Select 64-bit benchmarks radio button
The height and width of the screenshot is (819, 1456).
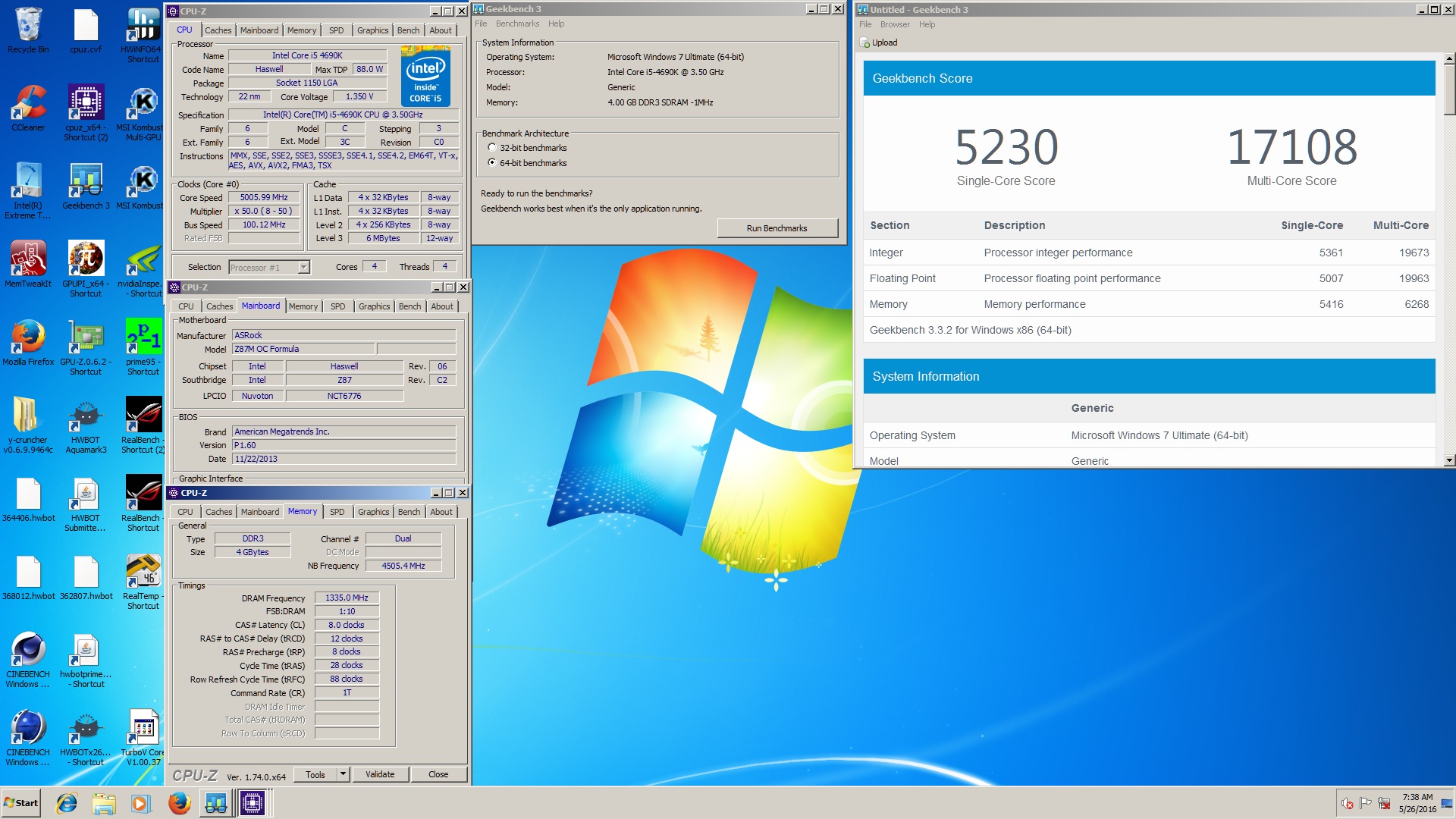coord(492,163)
